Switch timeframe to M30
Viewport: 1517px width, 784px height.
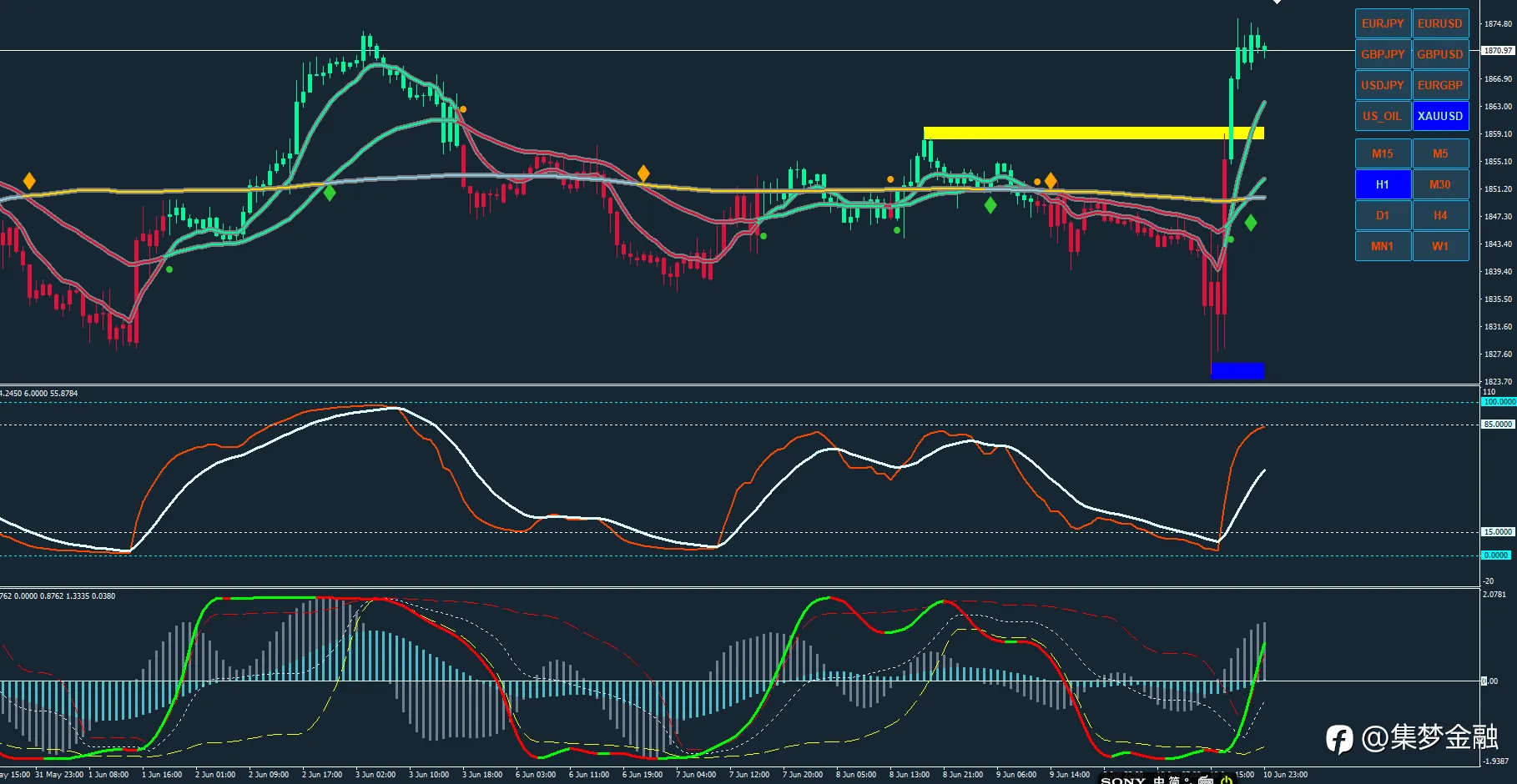pos(1440,184)
